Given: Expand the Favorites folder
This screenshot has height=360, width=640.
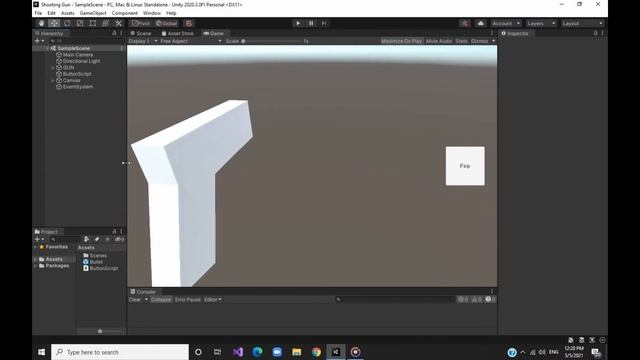Looking at the screenshot, I should (x=36, y=247).
